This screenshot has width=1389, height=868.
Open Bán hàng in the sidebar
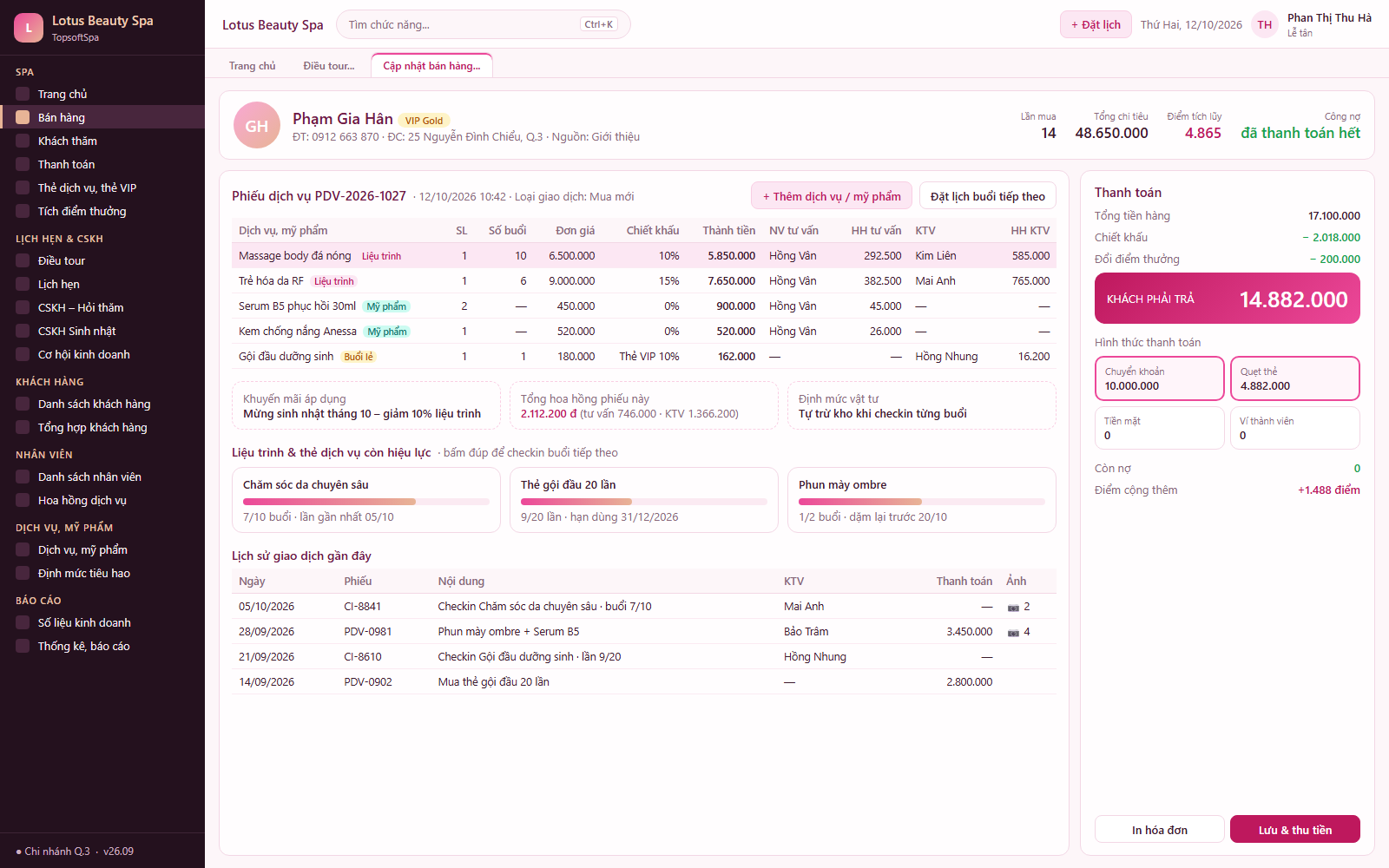(x=102, y=117)
